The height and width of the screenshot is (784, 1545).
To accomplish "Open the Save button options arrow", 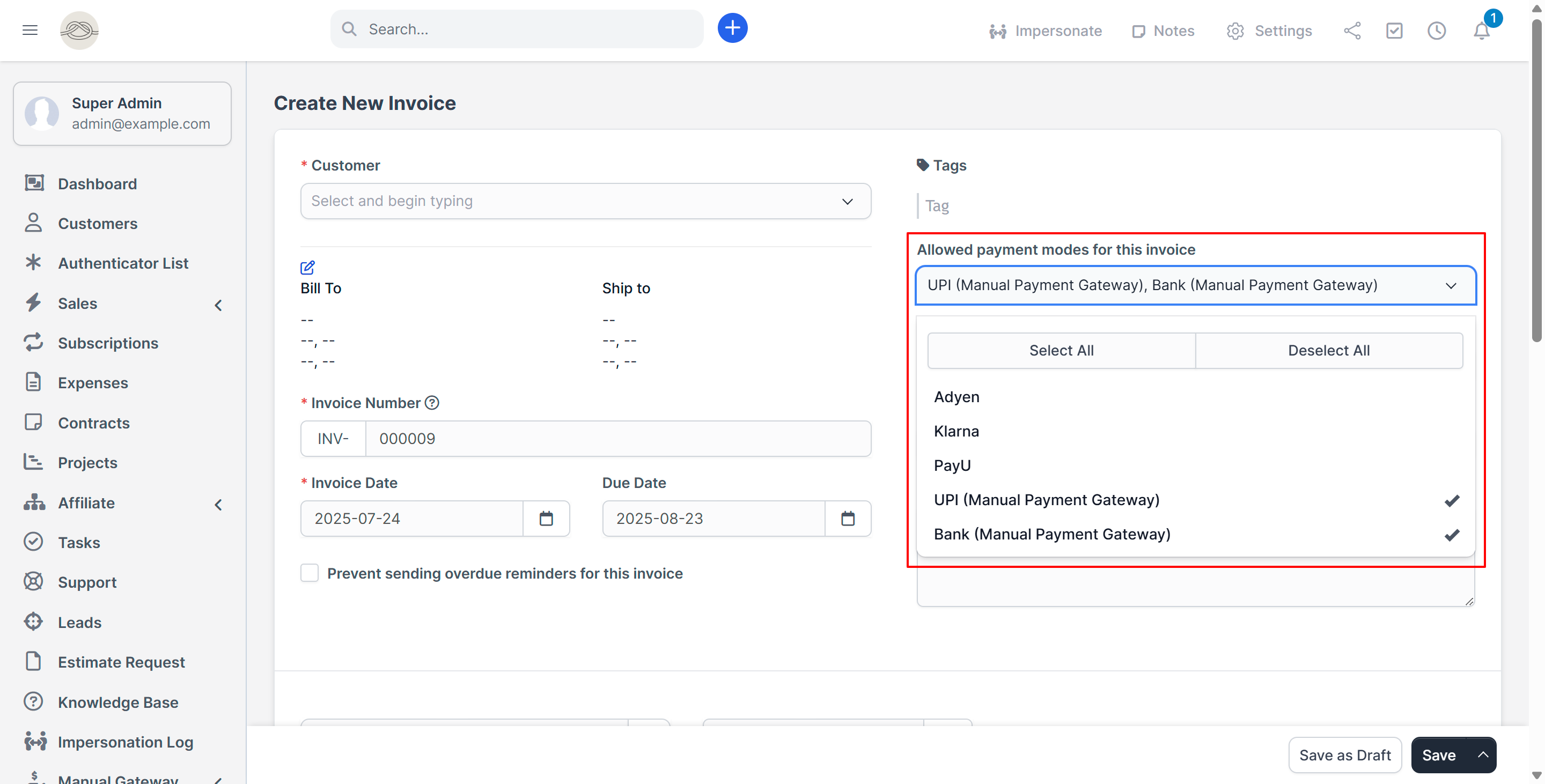I will [x=1483, y=755].
